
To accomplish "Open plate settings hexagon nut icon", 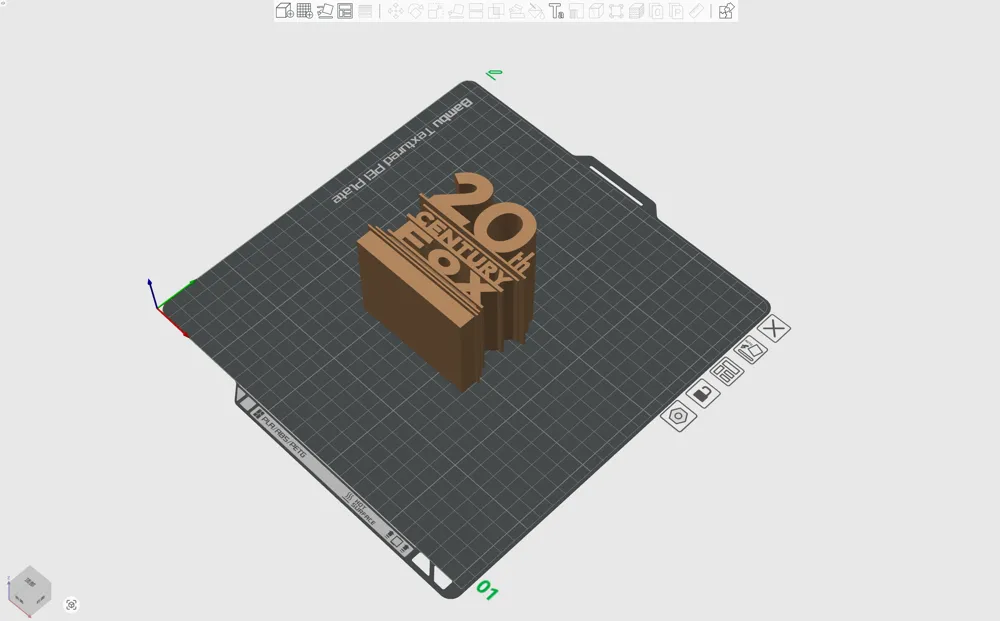I will (x=679, y=416).
